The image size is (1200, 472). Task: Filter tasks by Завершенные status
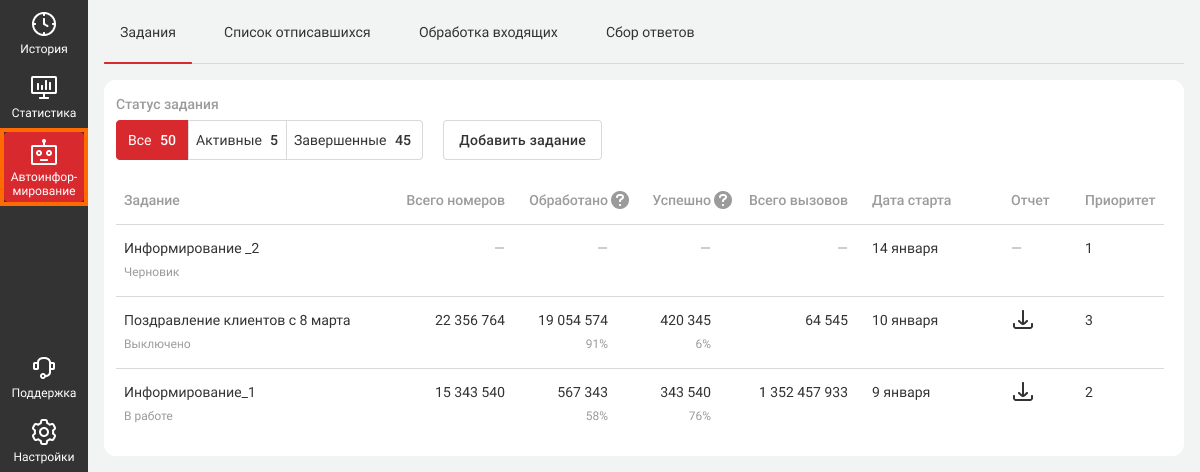click(x=354, y=141)
